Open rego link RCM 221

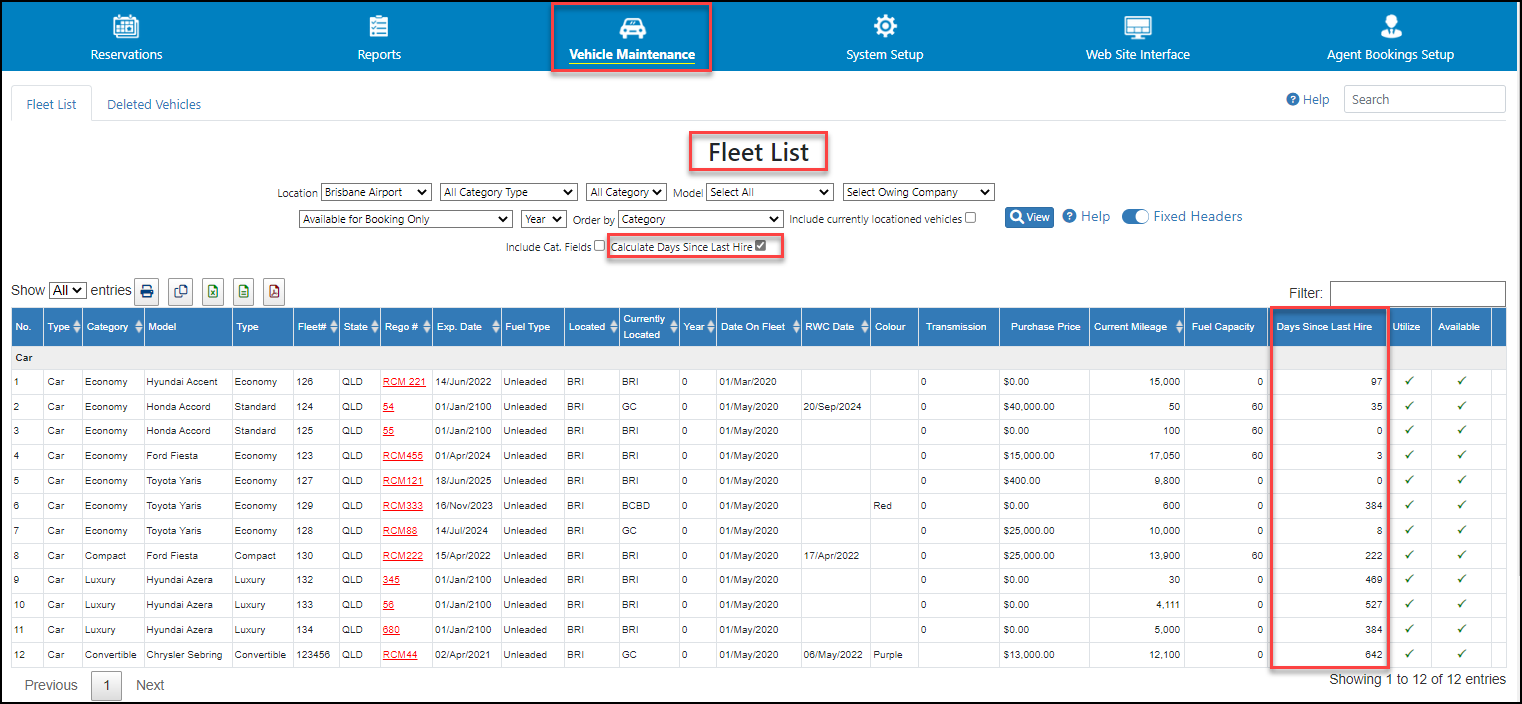click(x=404, y=381)
